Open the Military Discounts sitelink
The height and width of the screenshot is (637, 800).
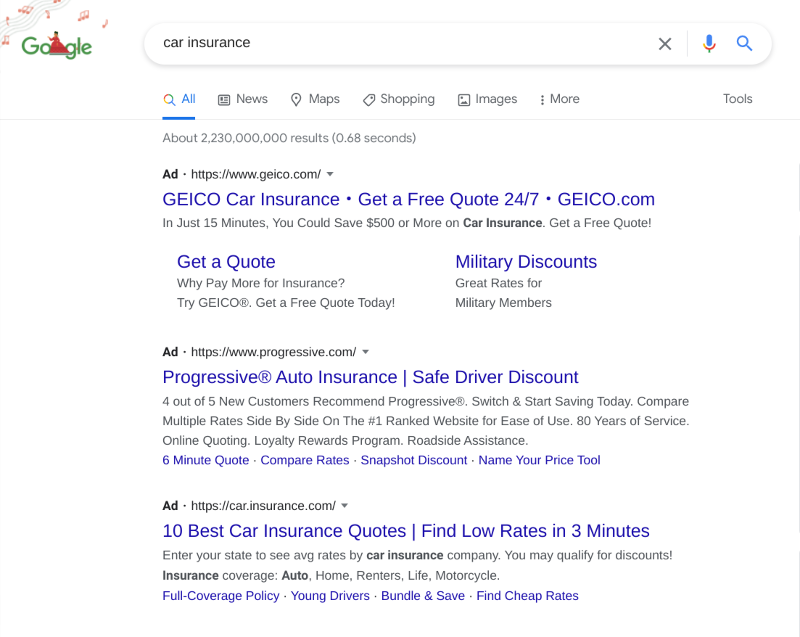pos(526,262)
